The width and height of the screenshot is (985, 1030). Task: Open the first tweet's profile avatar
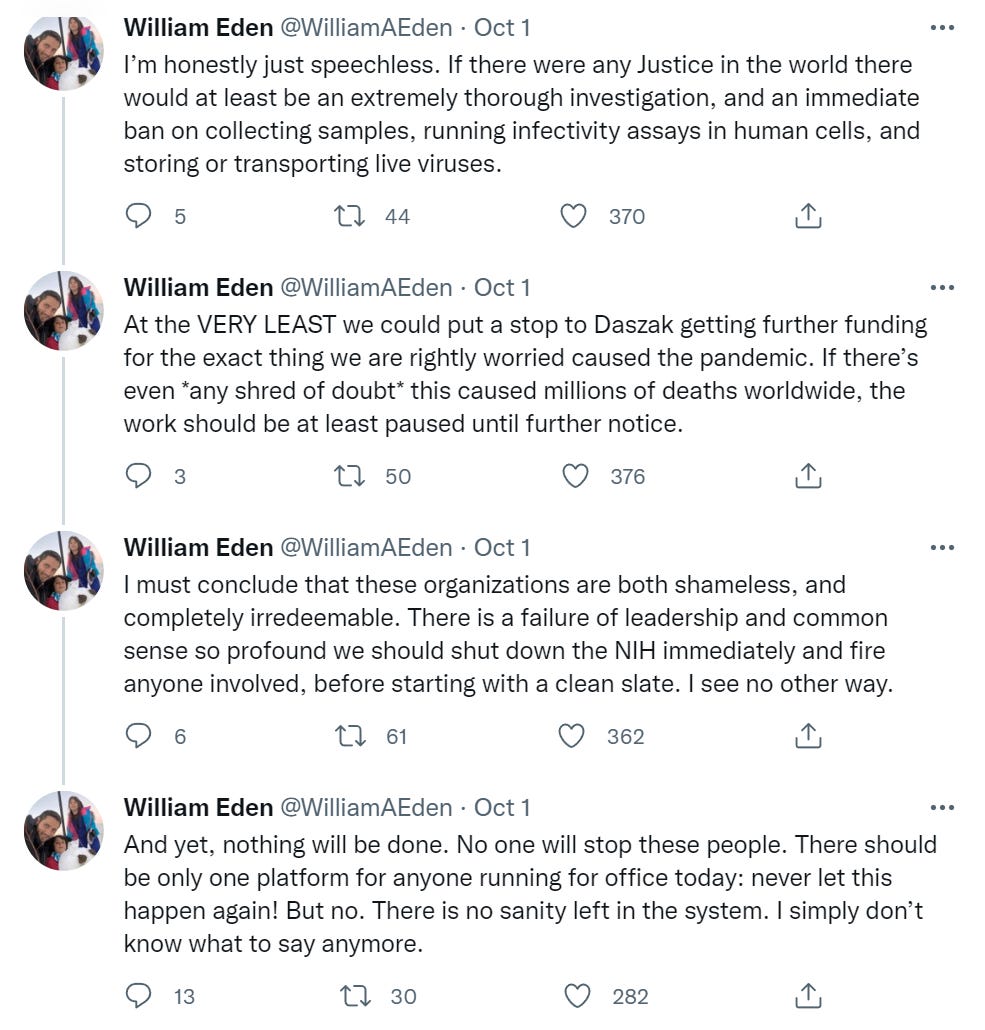(63, 52)
